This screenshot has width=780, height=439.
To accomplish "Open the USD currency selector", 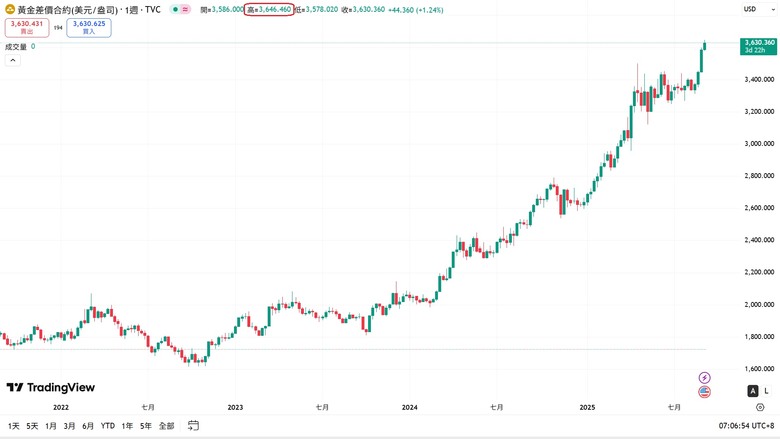I will pyautogui.click(x=750, y=9).
